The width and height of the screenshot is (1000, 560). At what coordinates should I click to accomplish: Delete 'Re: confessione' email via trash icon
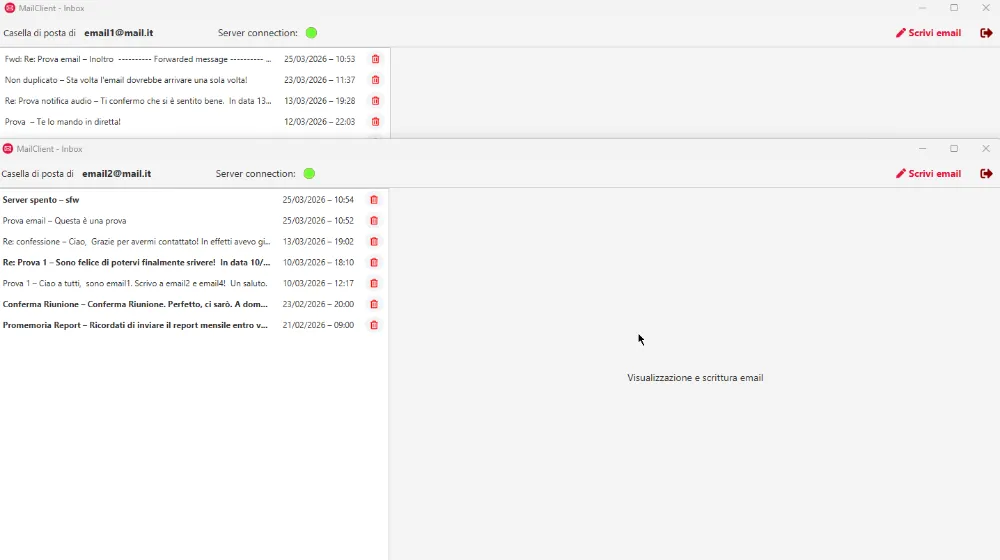coord(374,242)
